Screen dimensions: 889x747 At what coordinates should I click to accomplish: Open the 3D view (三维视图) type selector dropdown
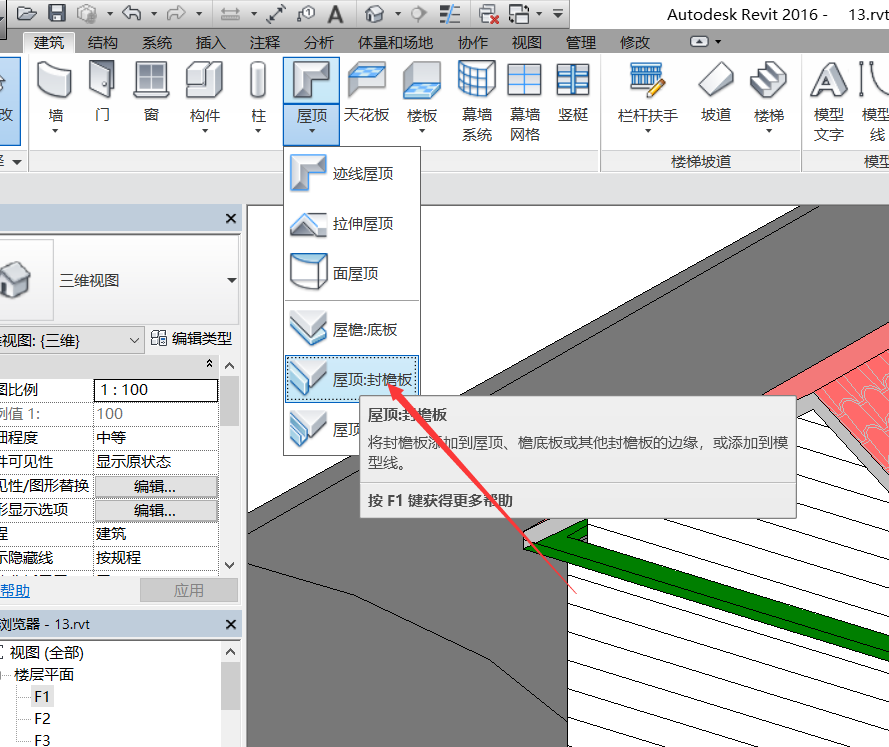232,281
